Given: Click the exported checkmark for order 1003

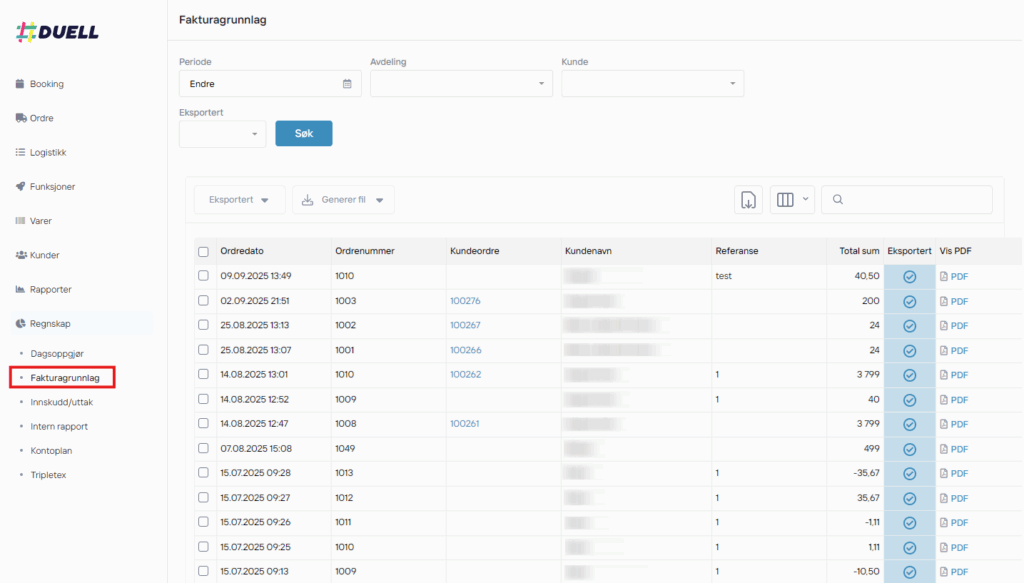Looking at the screenshot, I should [909, 301].
